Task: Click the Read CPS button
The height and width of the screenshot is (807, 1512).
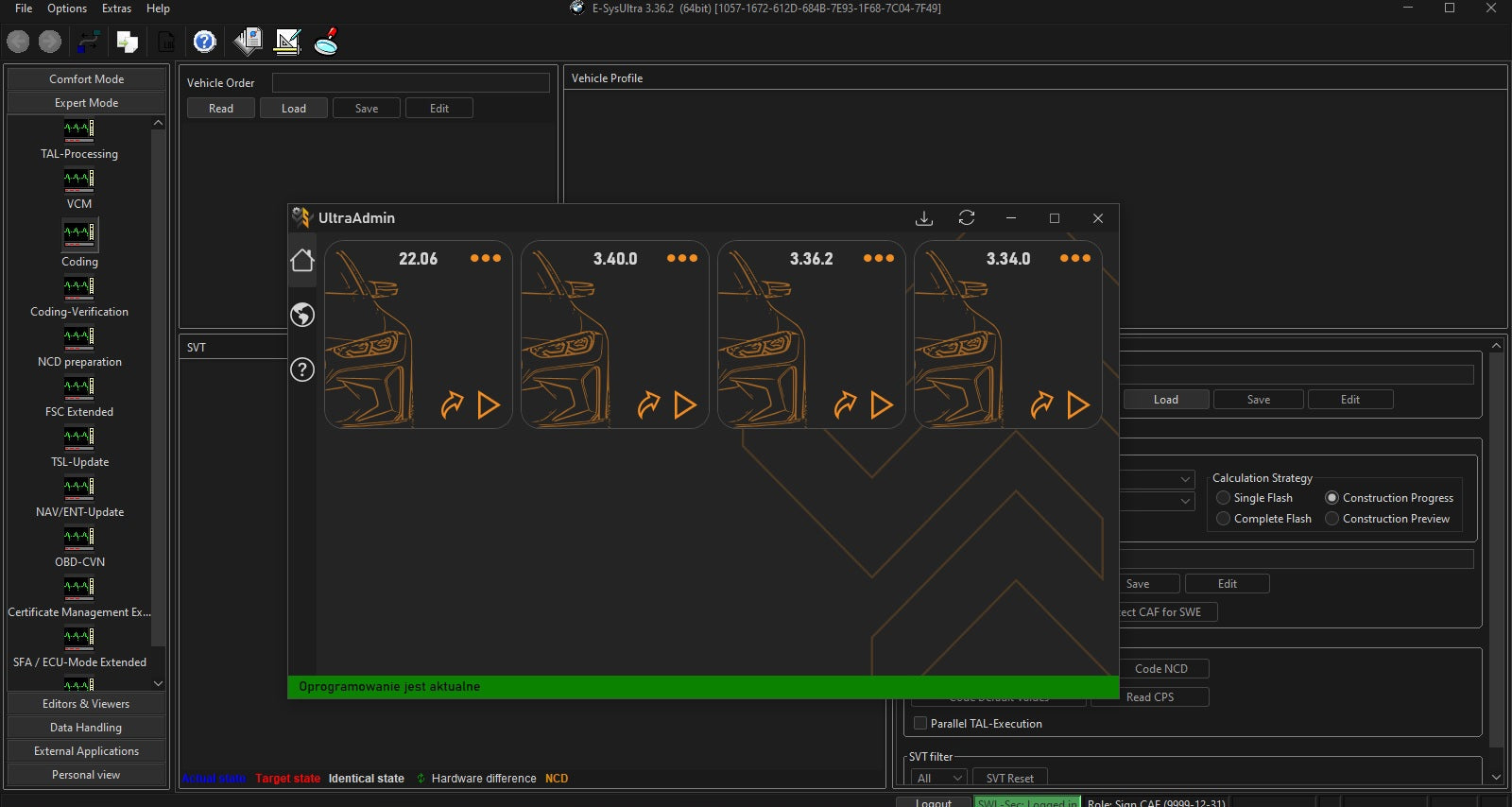Action: (x=1150, y=697)
